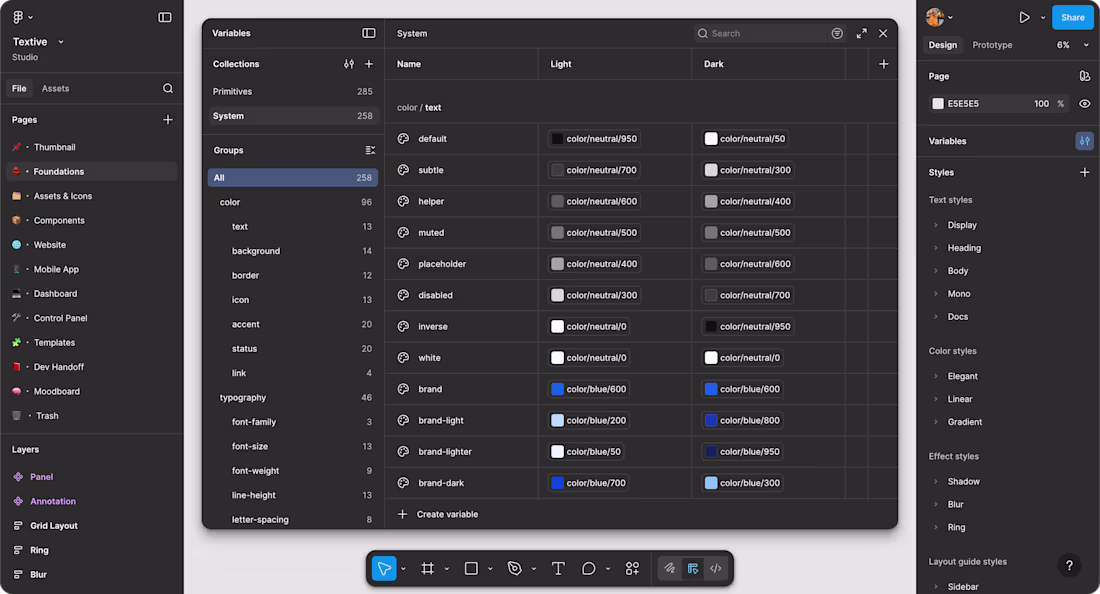Image resolution: width=1100 pixels, height=594 pixels.
Task: Toggle the variables sidebar panel icon
Action: click(369, 33)
